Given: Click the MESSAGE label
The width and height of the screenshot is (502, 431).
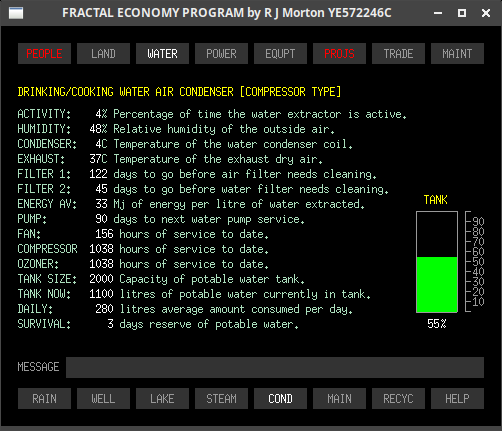Looking at the screenshot, I should pyautogui.click(x=38, y=367).
